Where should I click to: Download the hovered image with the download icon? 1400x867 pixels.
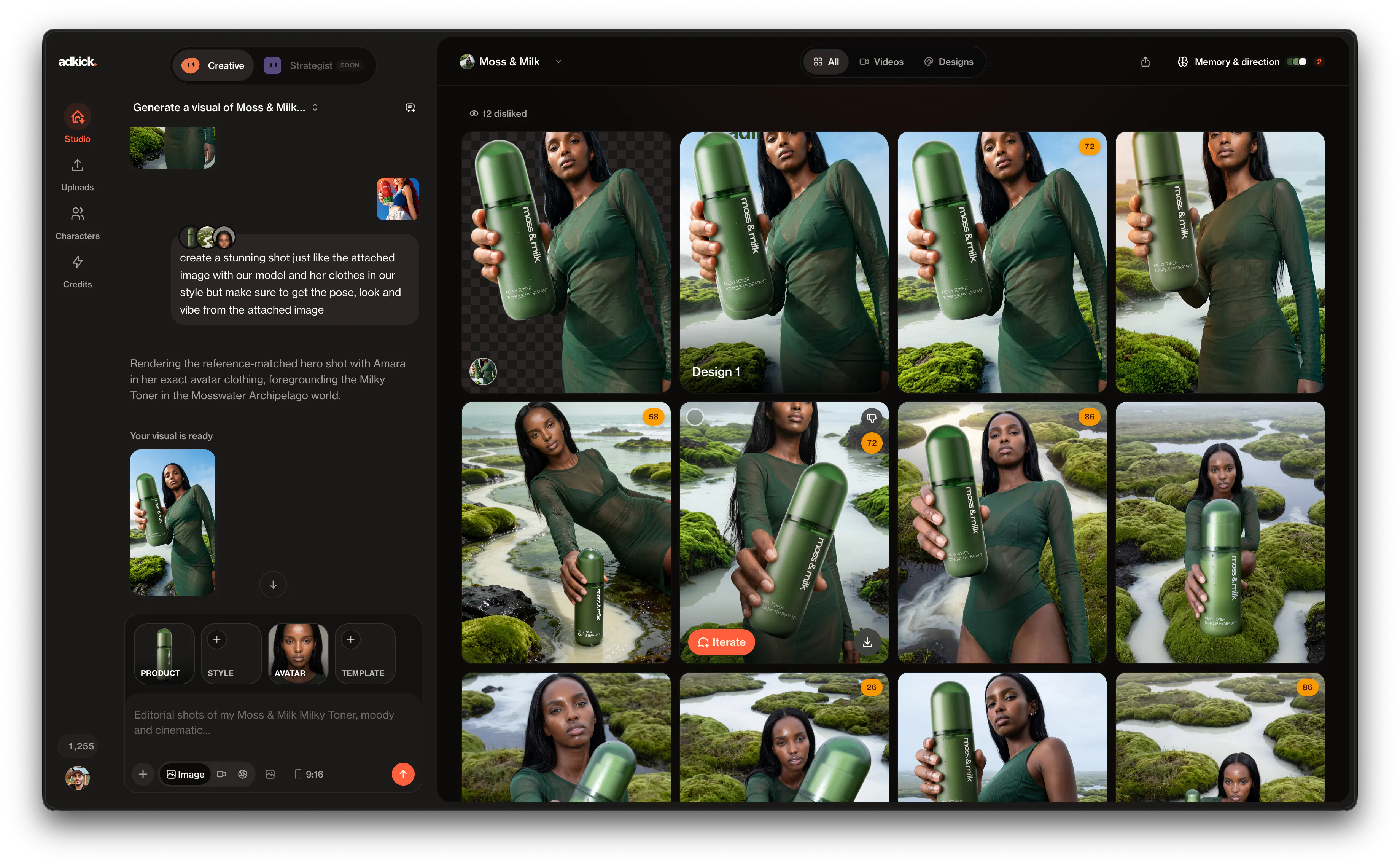click(867, 642)
